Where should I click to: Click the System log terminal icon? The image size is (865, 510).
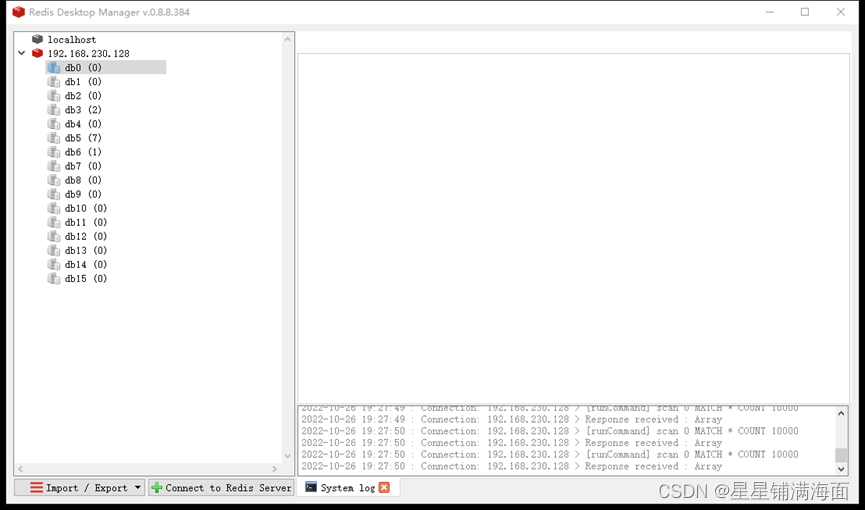click(x=311, y=487)
